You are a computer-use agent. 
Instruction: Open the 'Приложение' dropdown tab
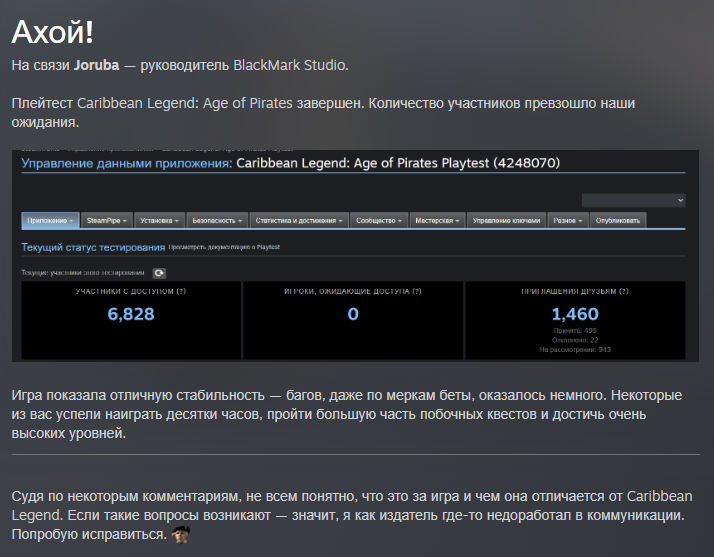(50, 220)
